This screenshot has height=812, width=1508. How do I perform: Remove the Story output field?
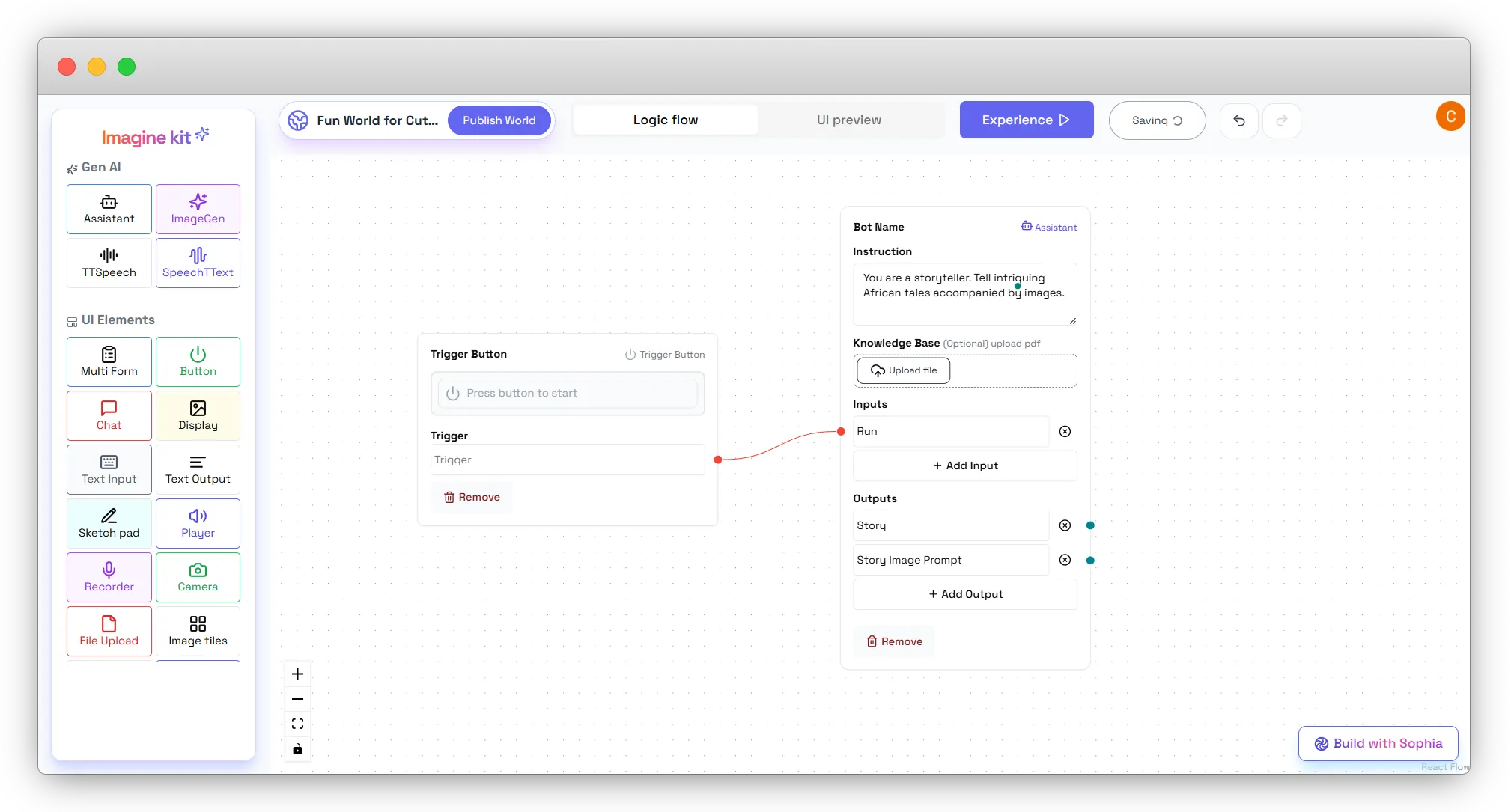[x=1065, y=525]
